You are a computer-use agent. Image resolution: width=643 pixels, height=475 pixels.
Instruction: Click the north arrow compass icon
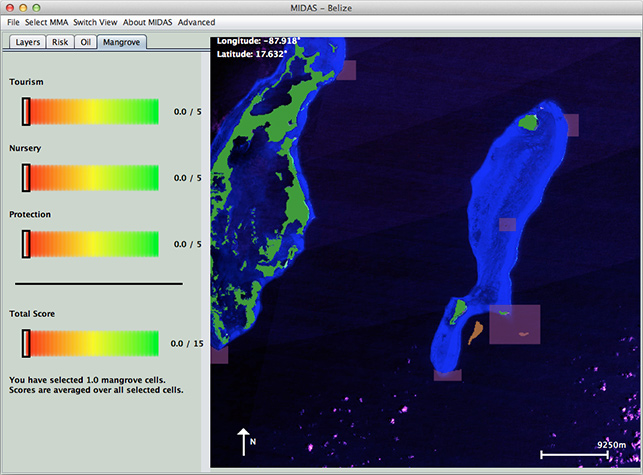click(241, 441)
